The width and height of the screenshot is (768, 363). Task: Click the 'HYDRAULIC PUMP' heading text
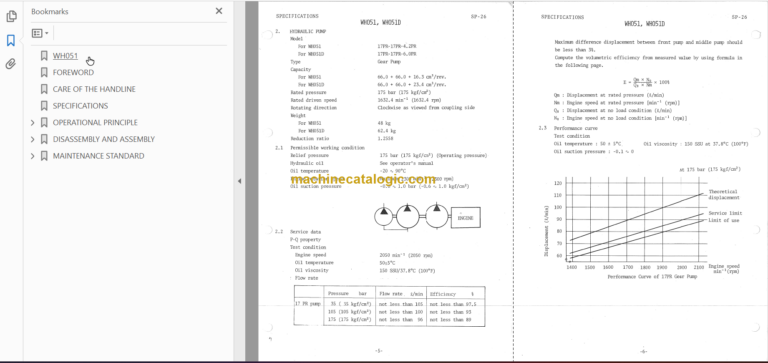point(308,31)
